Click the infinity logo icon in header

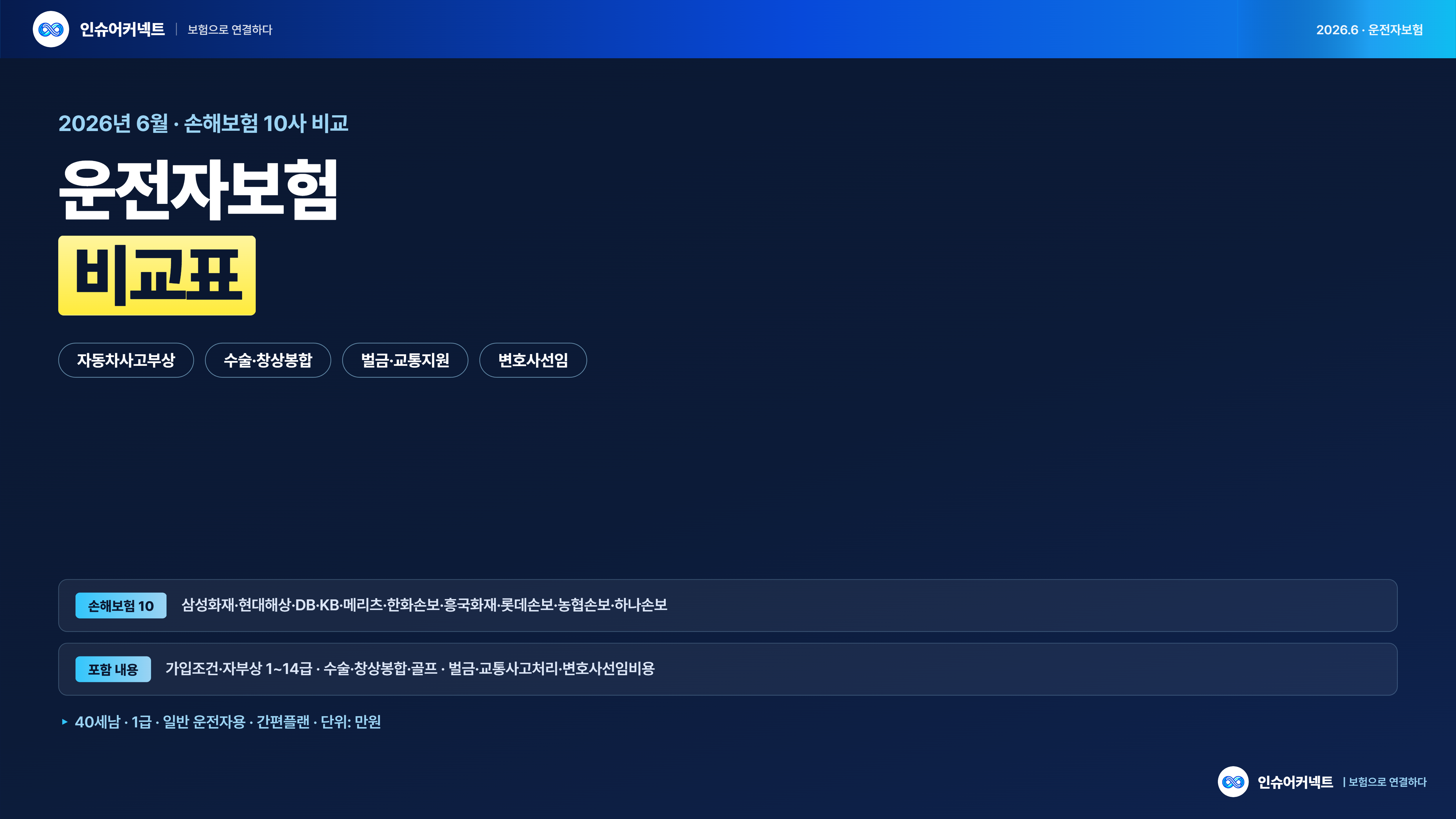point(51,29)
